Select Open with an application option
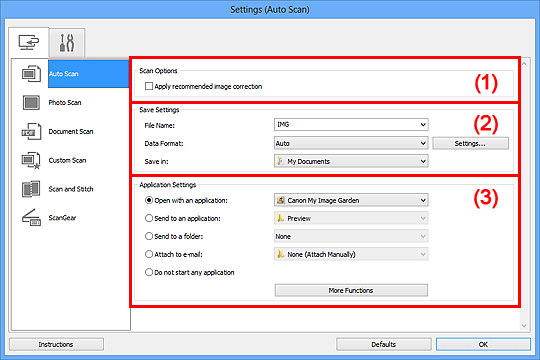This screenshot has width=540, height=360. 149,200
